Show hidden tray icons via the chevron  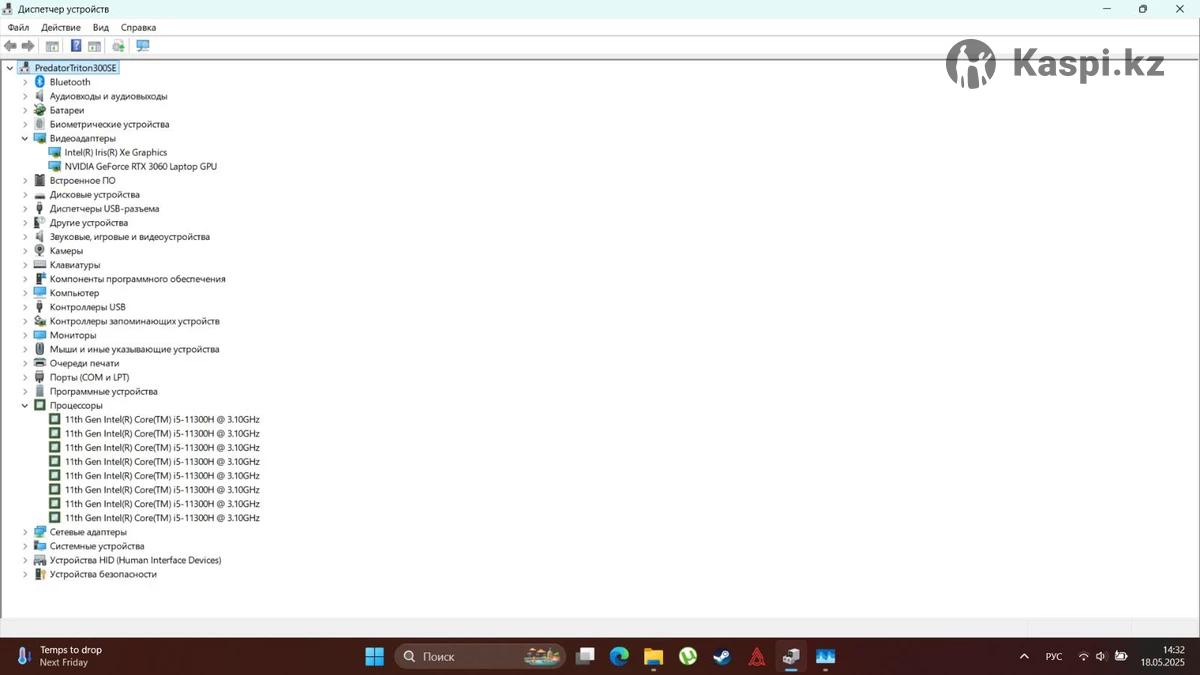pos(1024,657)
